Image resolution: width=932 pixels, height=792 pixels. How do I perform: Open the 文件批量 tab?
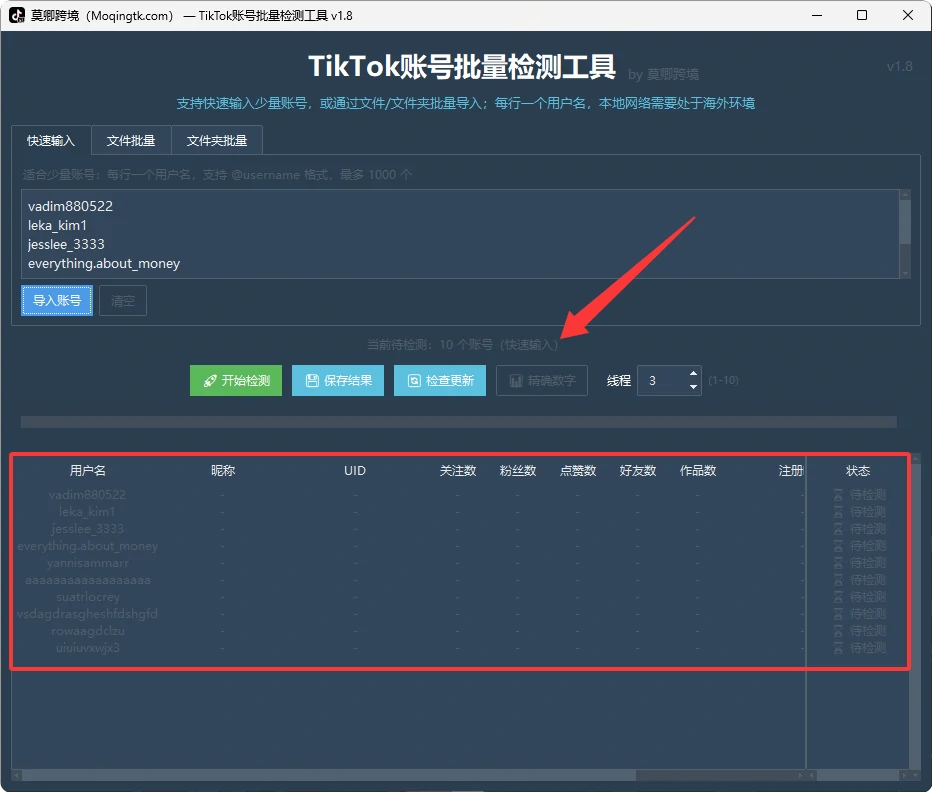pyautogui.click(x=131, y=140)
